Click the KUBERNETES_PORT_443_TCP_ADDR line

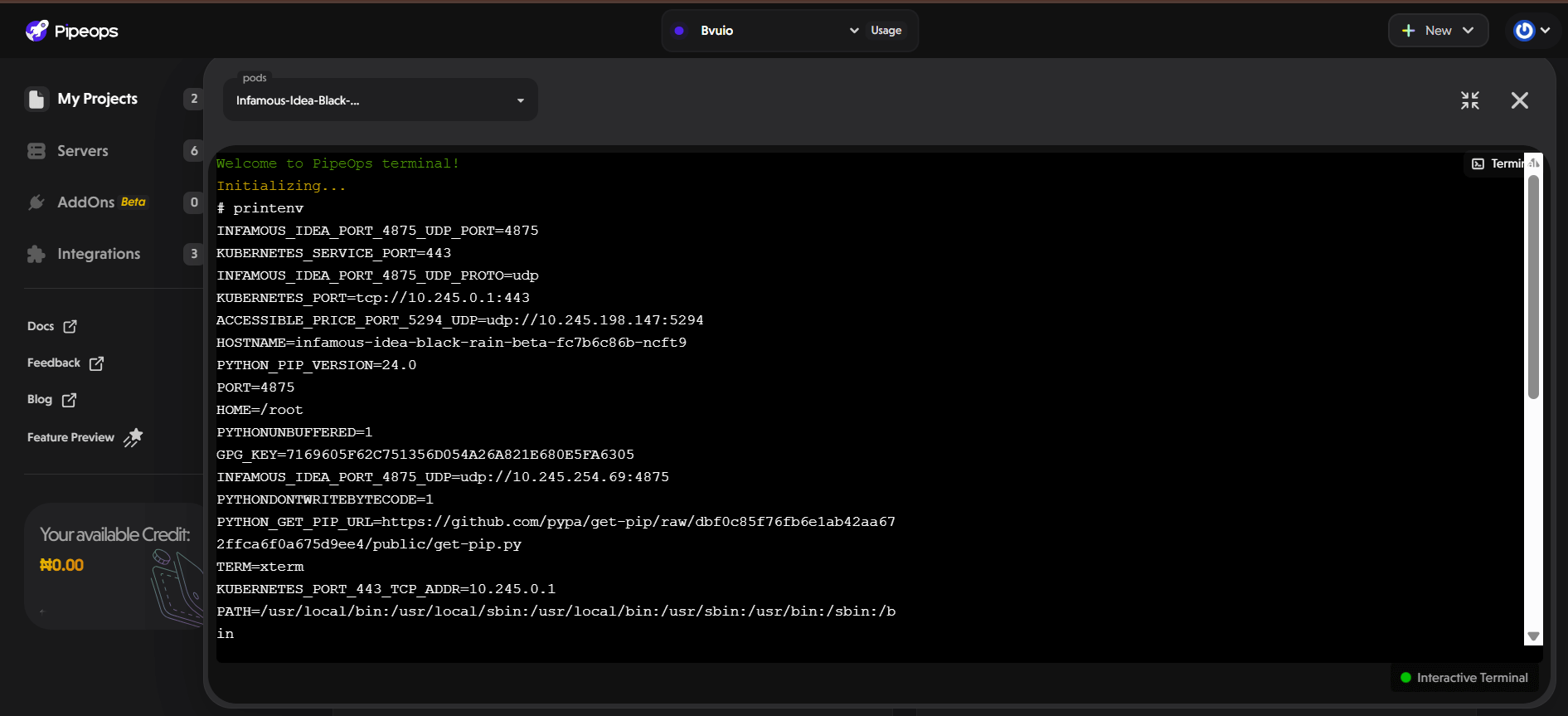[386, 589]
